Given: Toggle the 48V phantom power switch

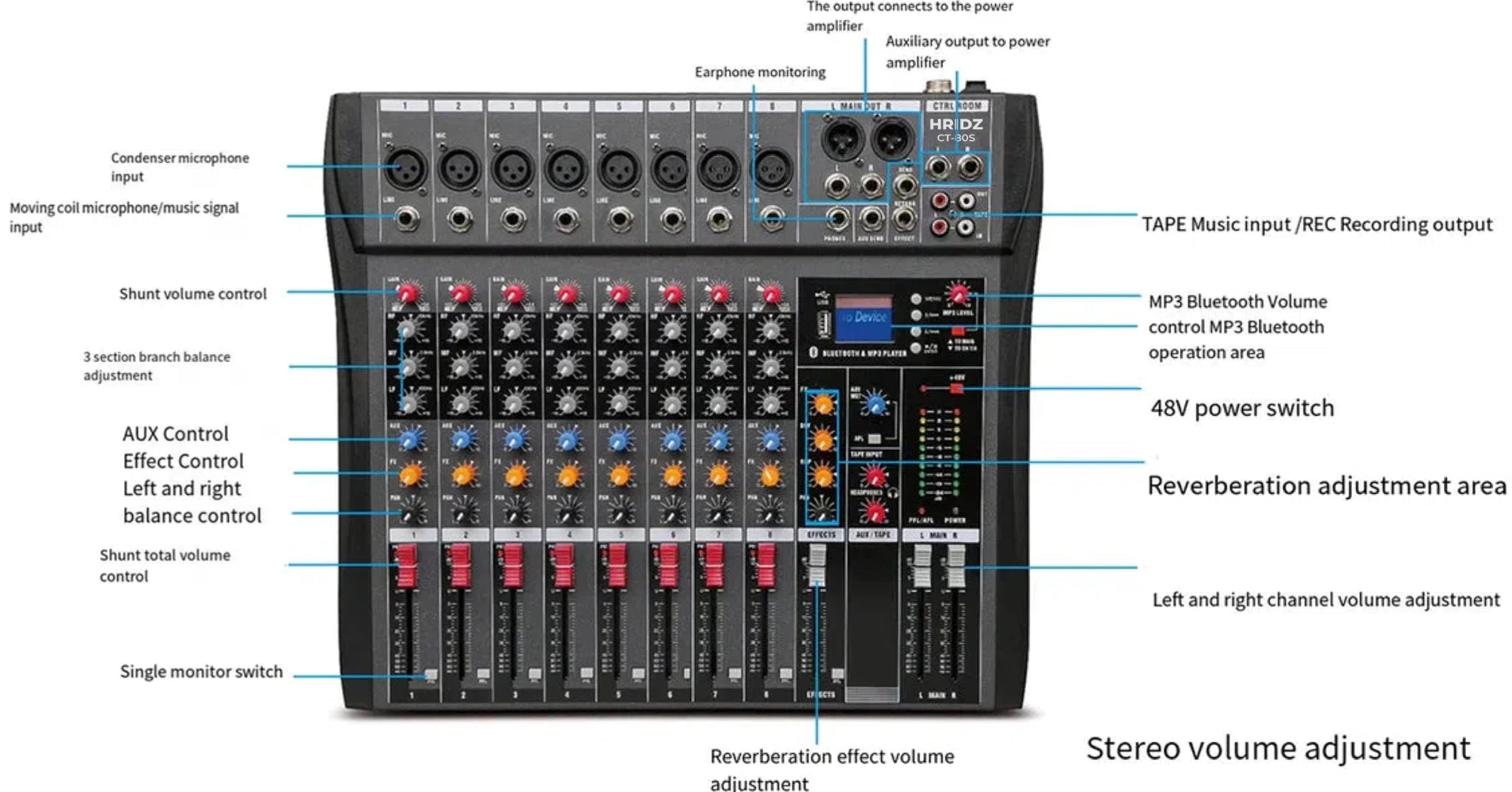Looking at the screenshot, I should pyautogui.click(x=956, y=388).
